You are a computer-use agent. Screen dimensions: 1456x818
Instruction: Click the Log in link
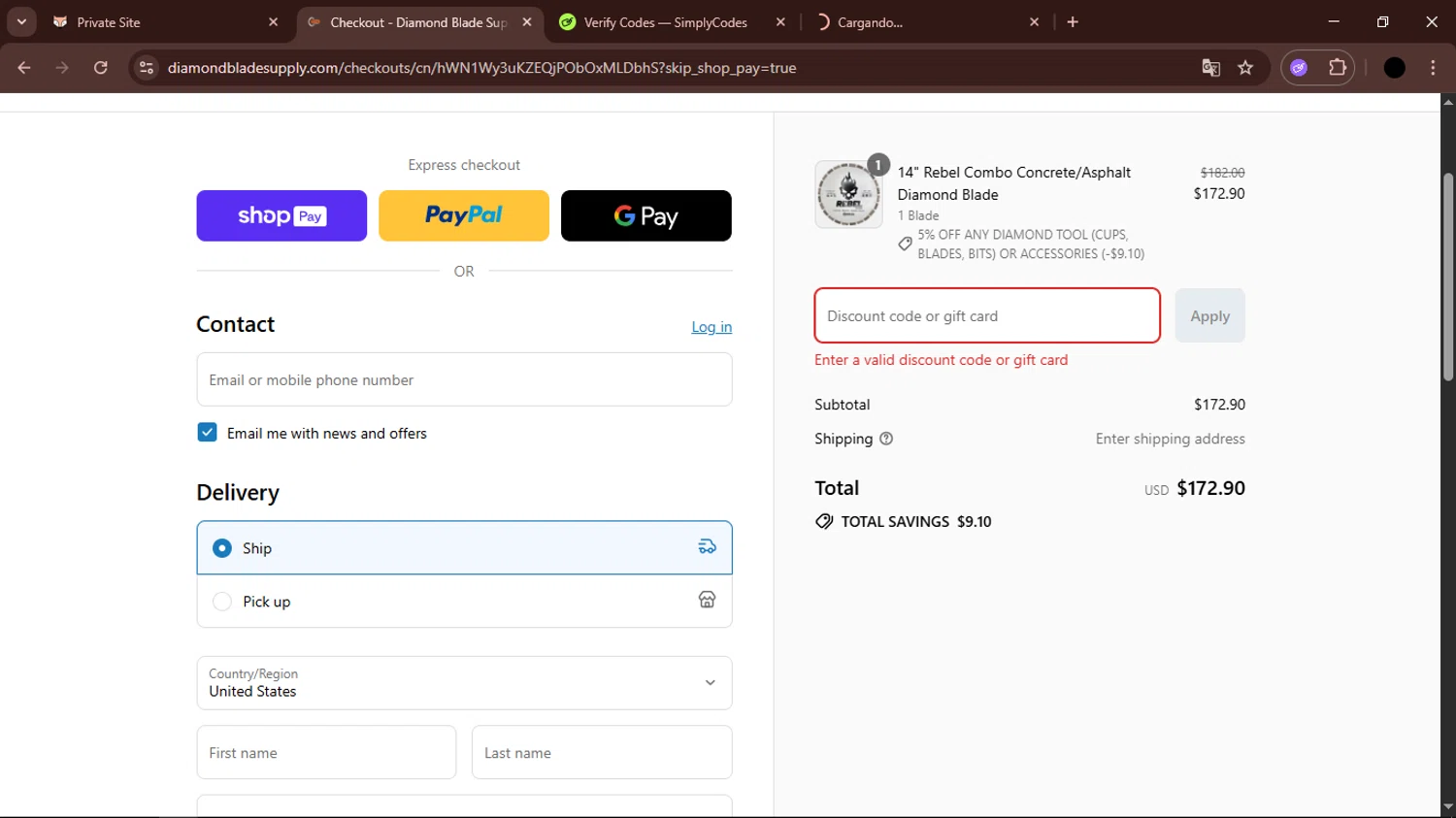(x=711, y=327)
